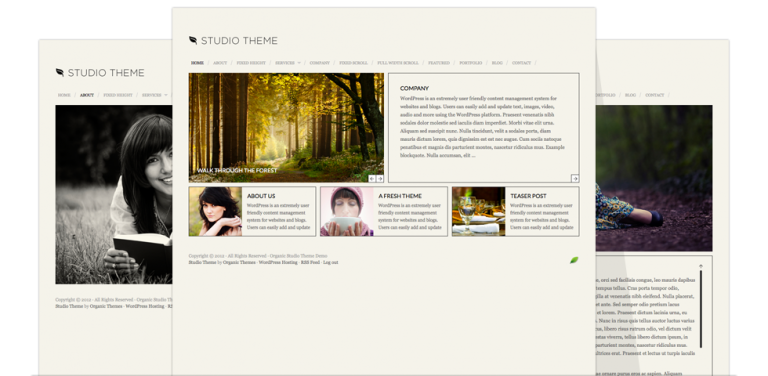Viewport: 768px width, 376px height.
Task: Click leaf logo on left About page
Action: (x=60, y=72)
